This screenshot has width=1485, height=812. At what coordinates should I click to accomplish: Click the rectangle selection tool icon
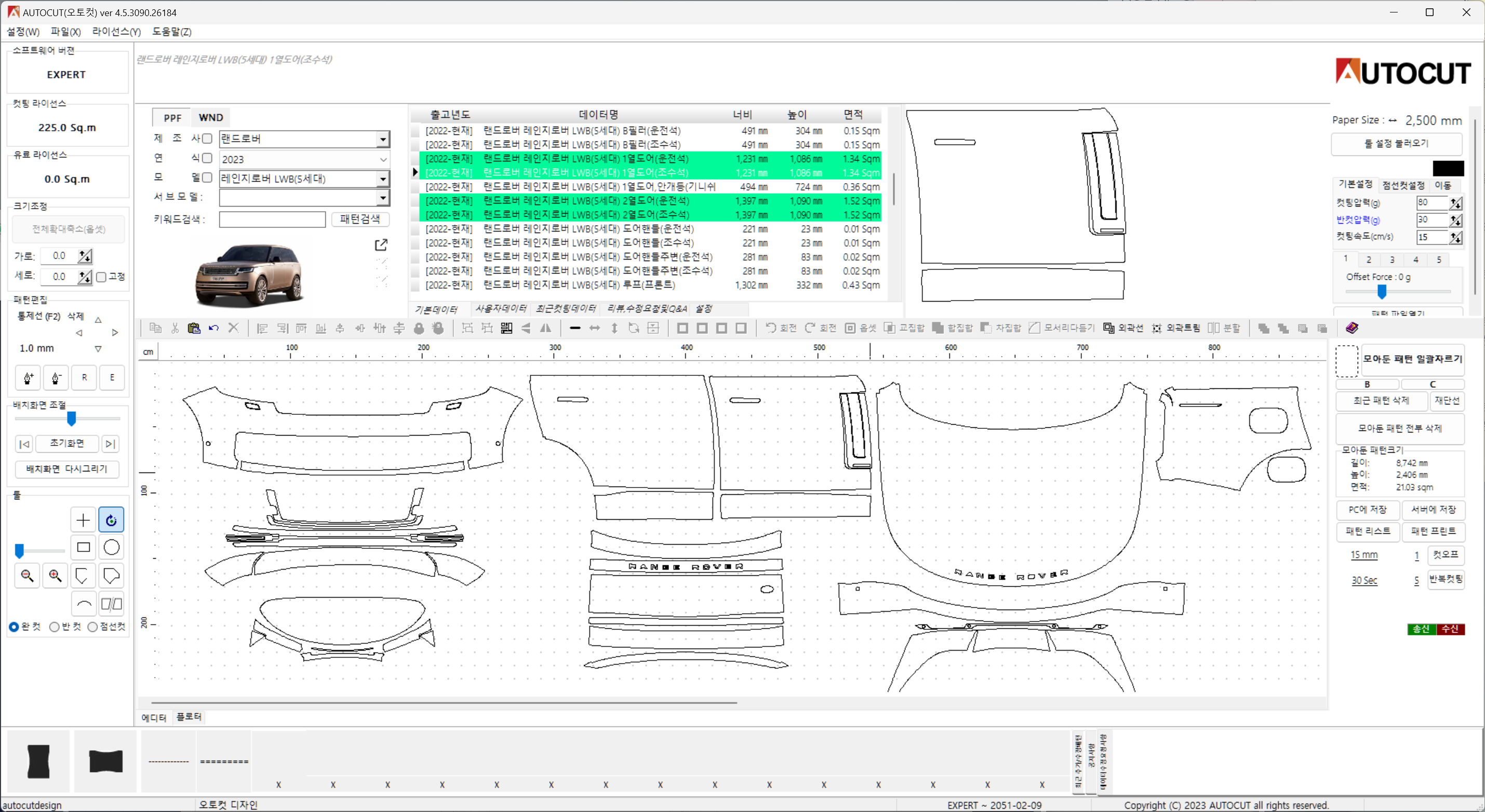click(x=83, y=547)
